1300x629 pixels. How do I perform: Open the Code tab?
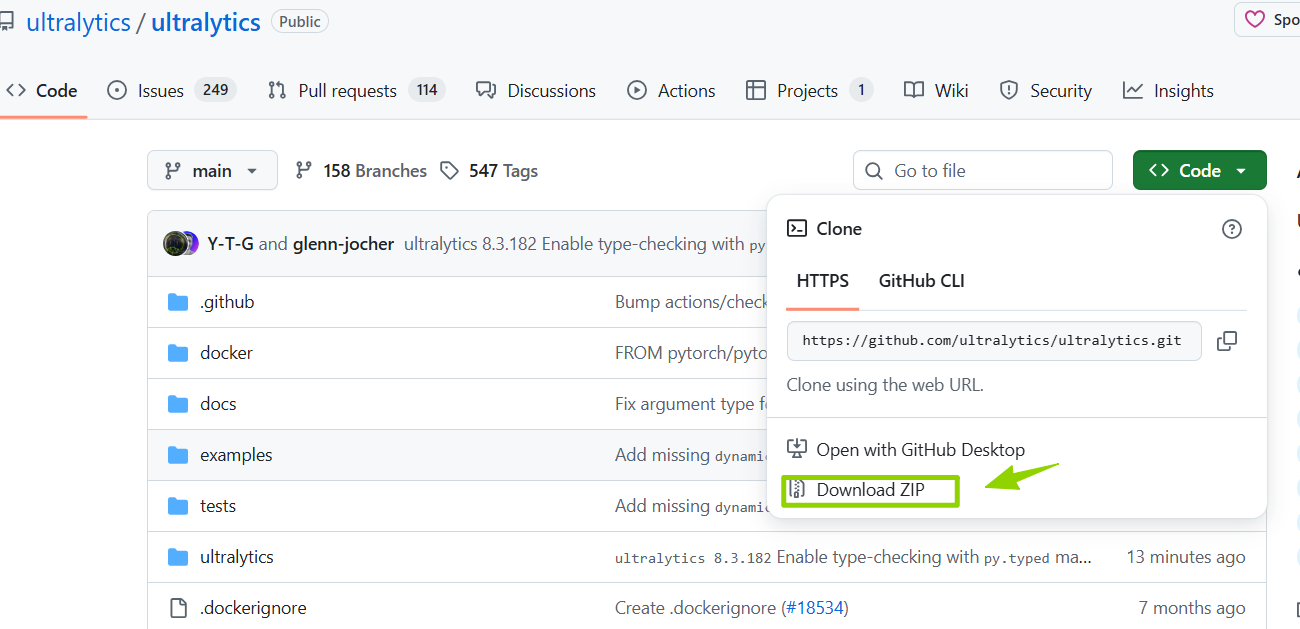coord(41,91)
